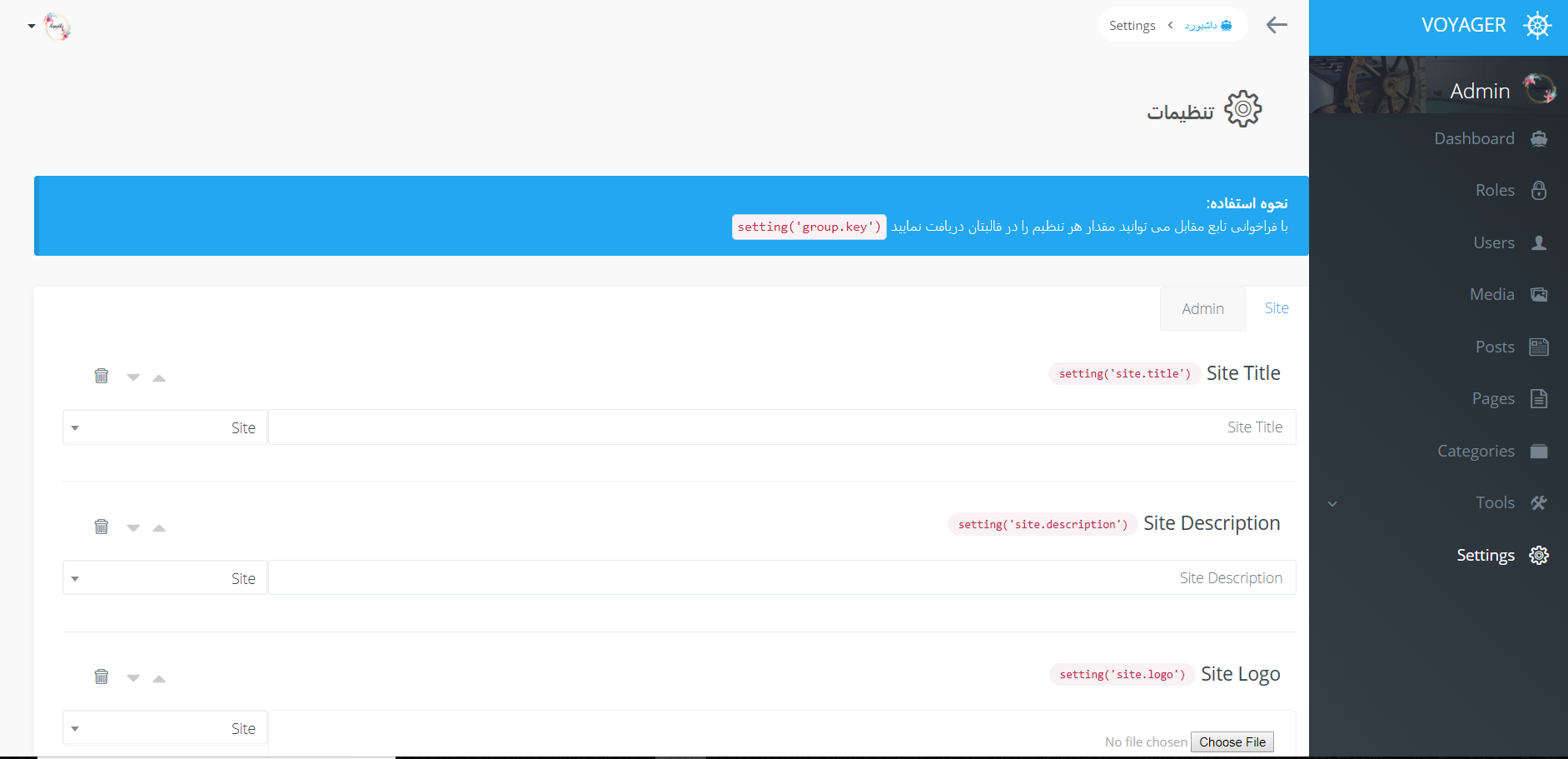
Task: Open the group dropdown beside Site Title field
Action: pyautogui.click(x=75, y=427)
